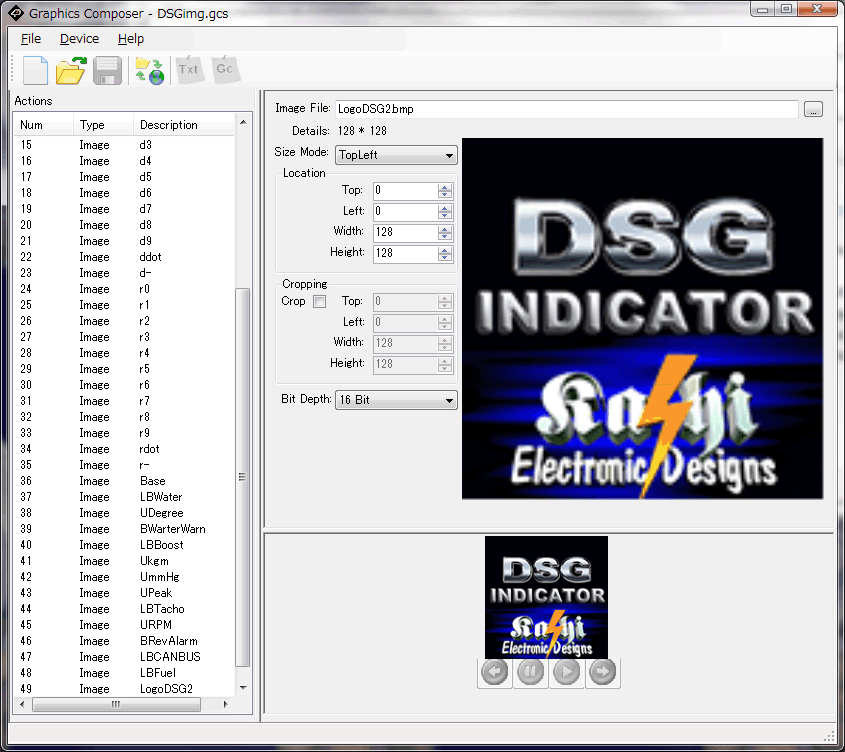Select the UDegree action row
Viewport: 845px width, 752px height.
pyautogui.click(x=124, y=513)
